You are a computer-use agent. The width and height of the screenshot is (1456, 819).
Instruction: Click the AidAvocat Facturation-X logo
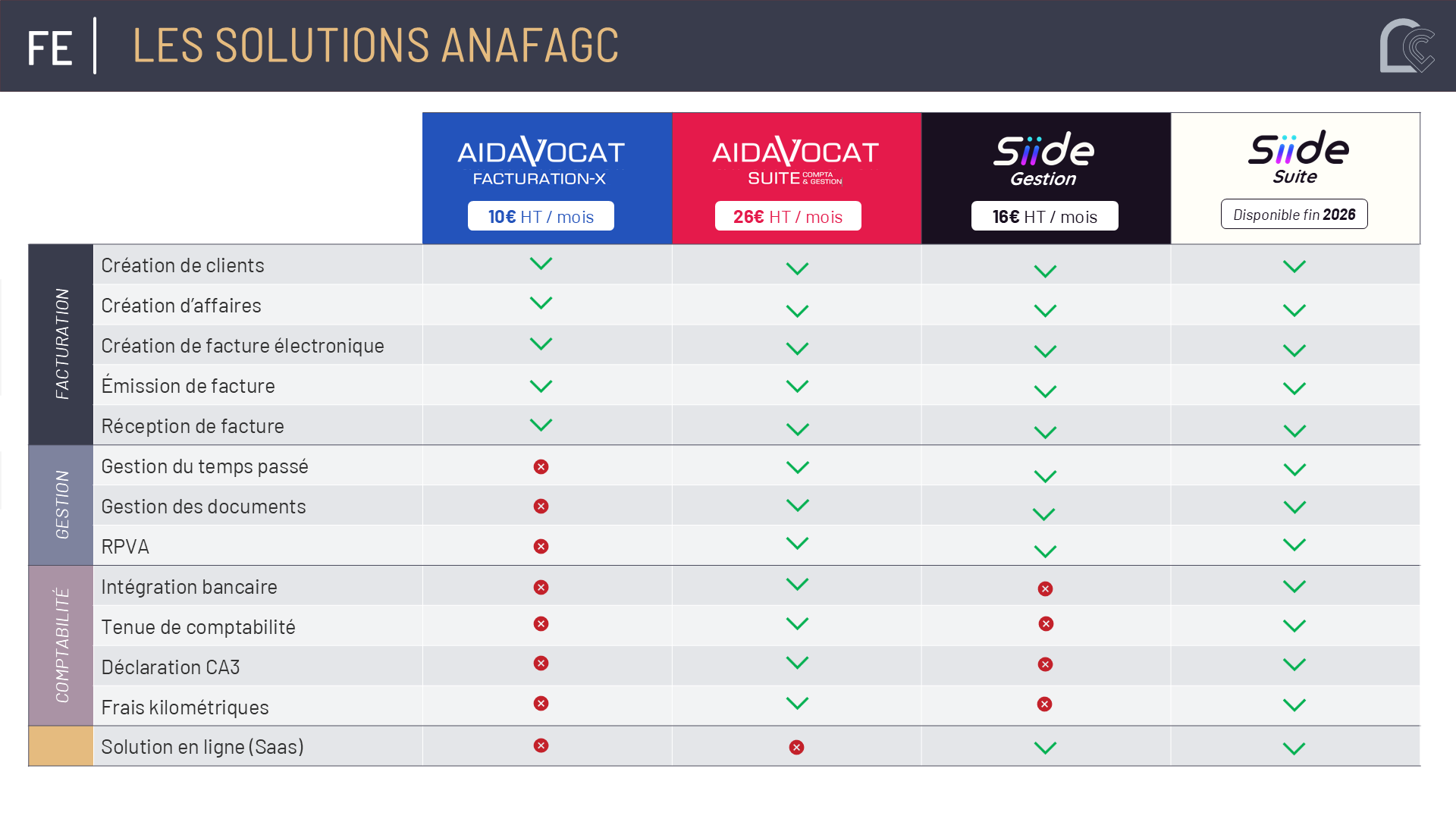click(541, 161)
